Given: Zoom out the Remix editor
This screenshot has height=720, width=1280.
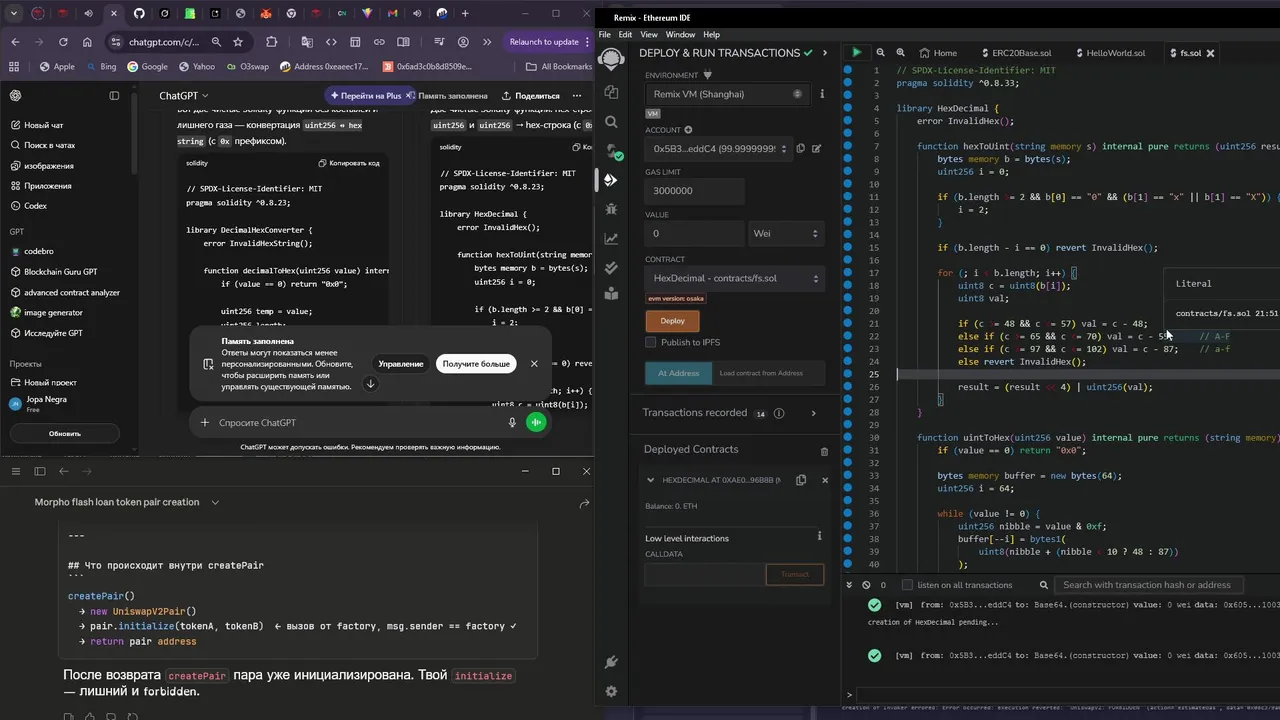Looking at the screenshot, I should tap(880, 53).
